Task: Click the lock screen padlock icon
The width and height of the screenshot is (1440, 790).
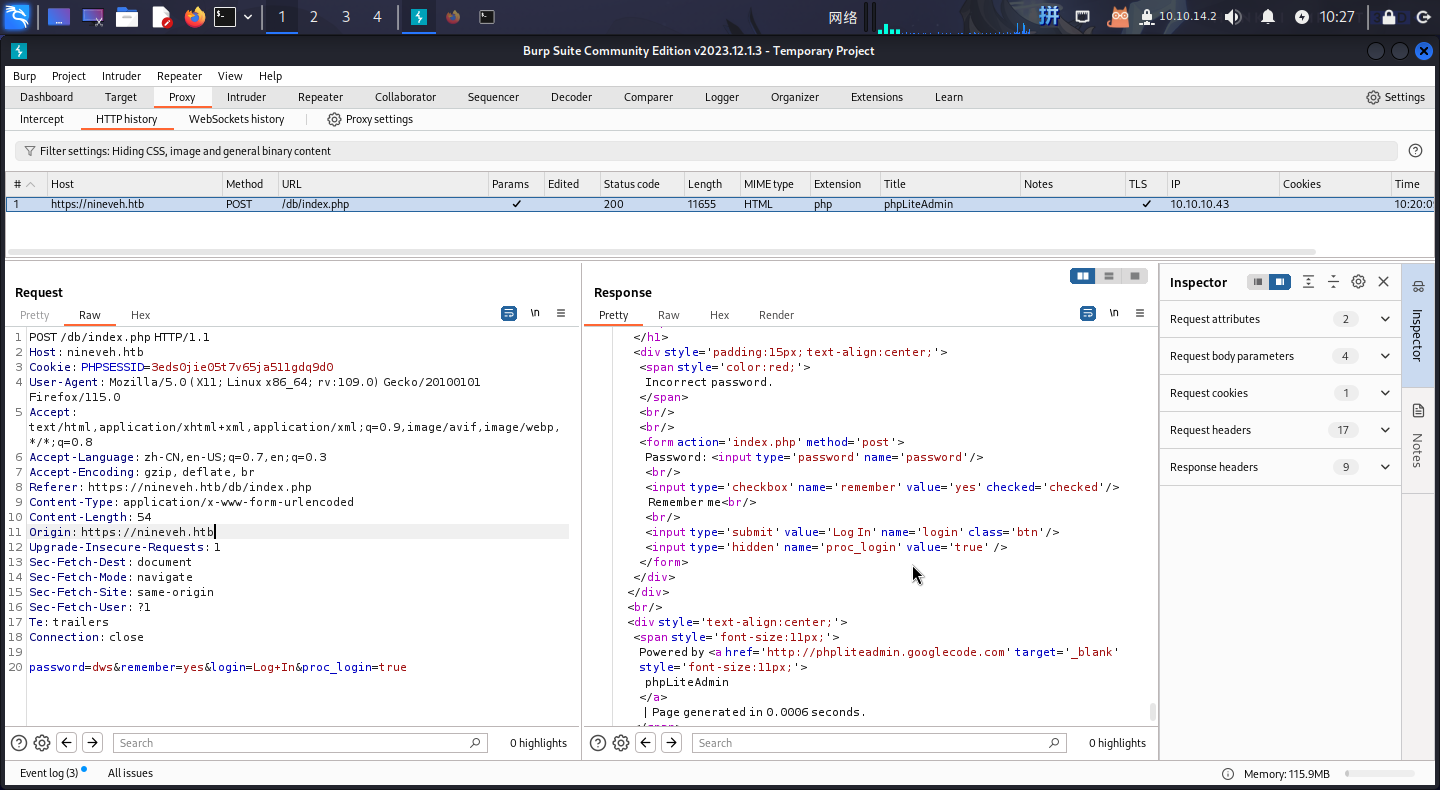Action: (1388, 16)
